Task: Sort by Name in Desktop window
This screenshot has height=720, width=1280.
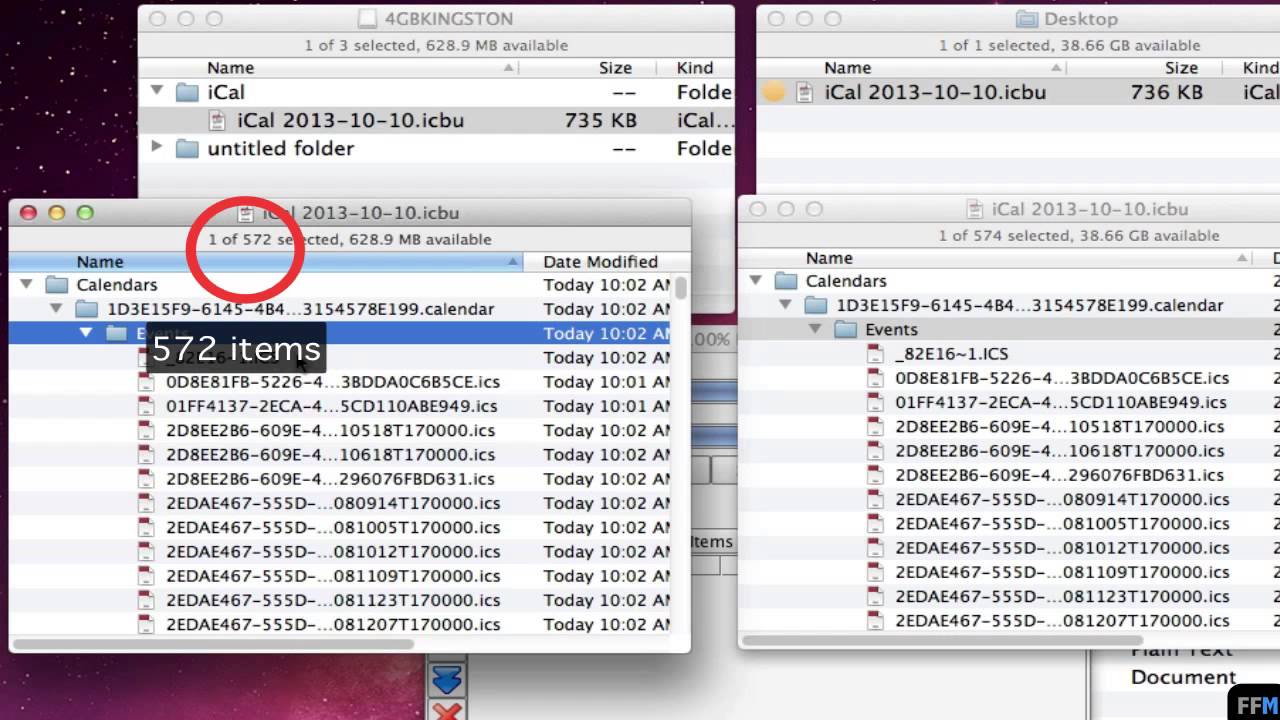Action: (847, 68)
